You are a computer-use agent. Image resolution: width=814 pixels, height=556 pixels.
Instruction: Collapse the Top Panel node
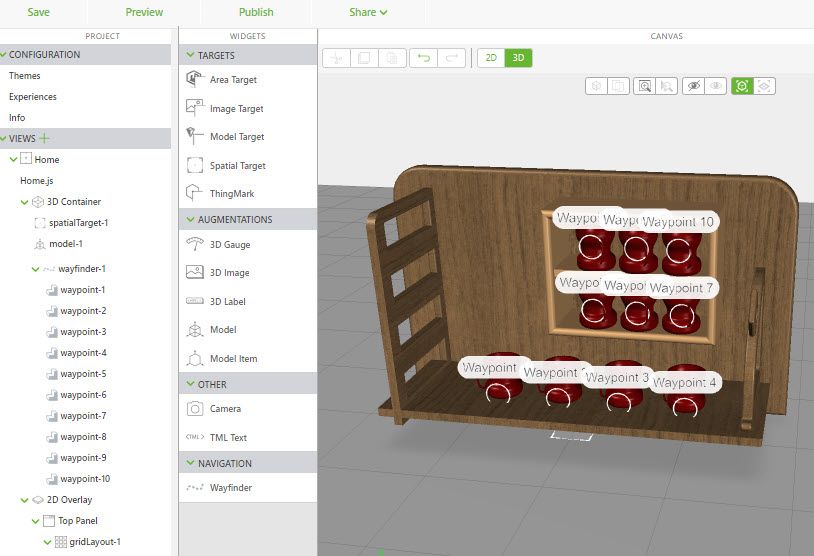click(x=35, y=521)
